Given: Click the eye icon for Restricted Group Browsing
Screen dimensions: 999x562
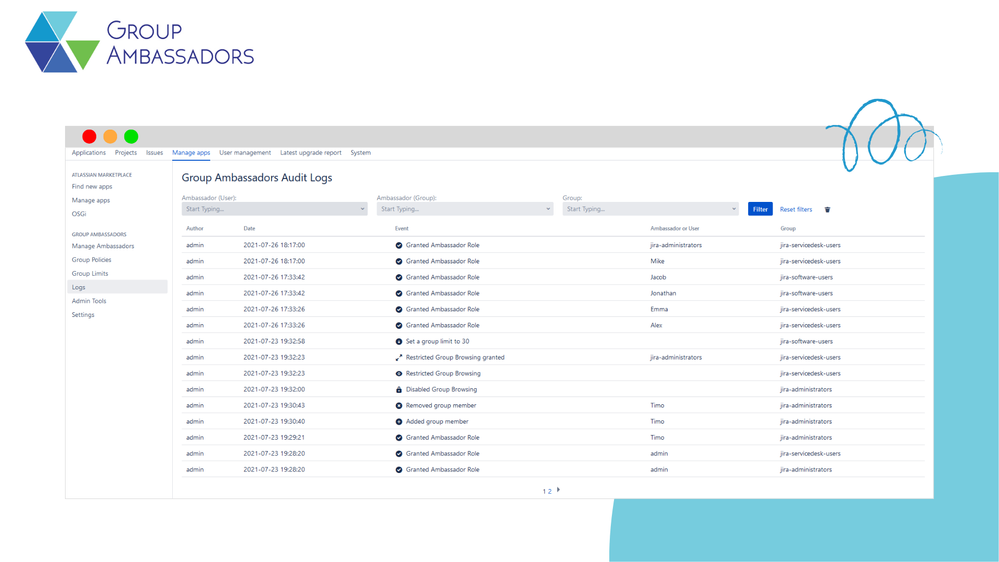Looking at the screenshot, I should 399,373.
